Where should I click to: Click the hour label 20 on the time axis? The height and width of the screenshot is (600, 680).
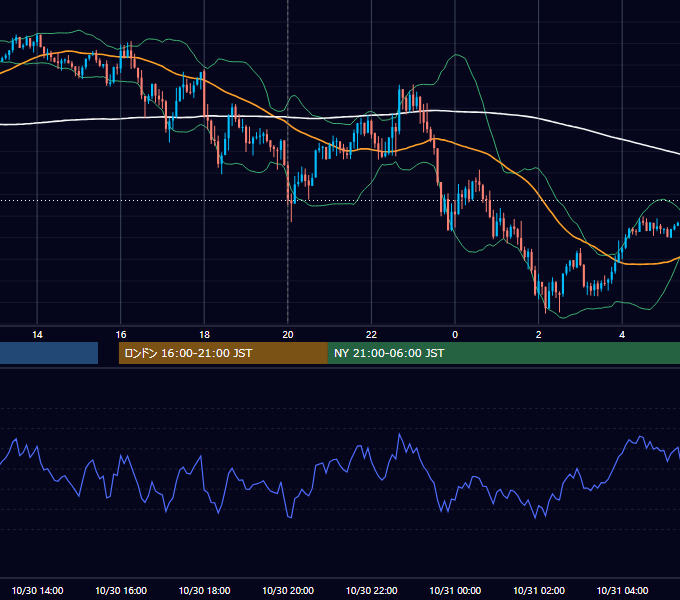coord(288,335)
